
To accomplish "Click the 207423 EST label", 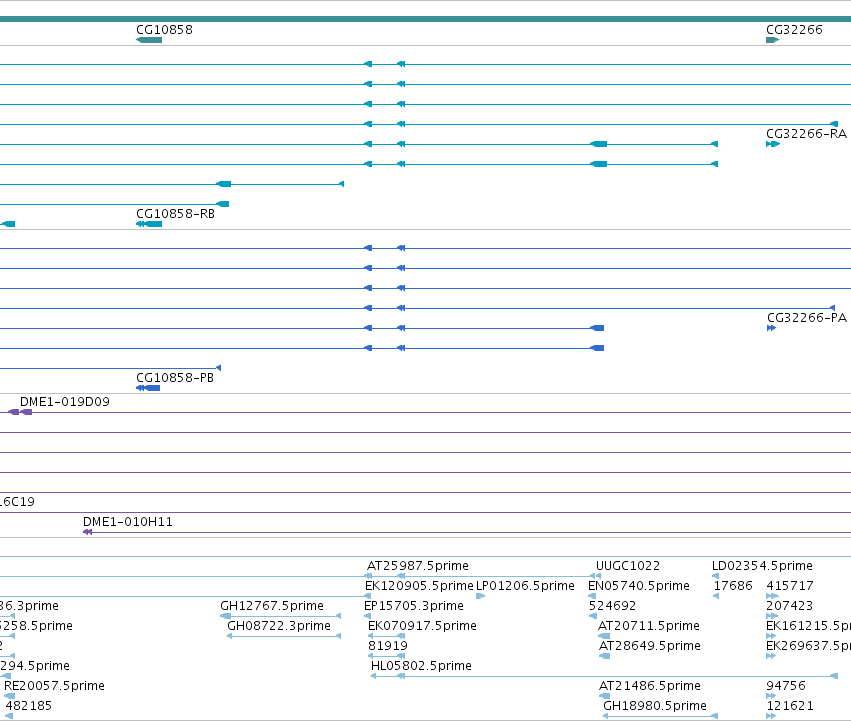I will (790, 606).
